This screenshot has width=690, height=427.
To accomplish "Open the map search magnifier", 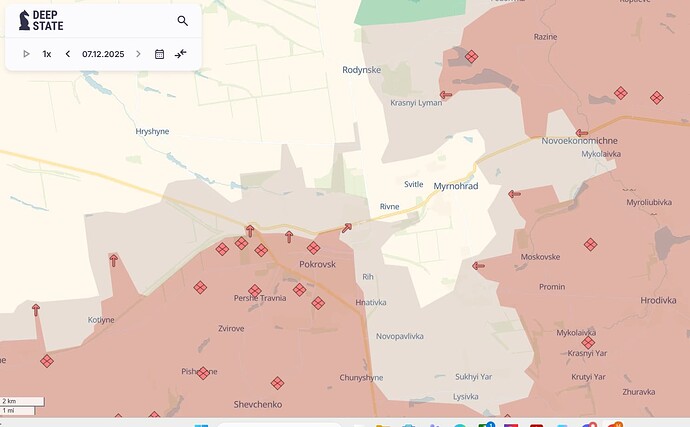I will 182,21.
